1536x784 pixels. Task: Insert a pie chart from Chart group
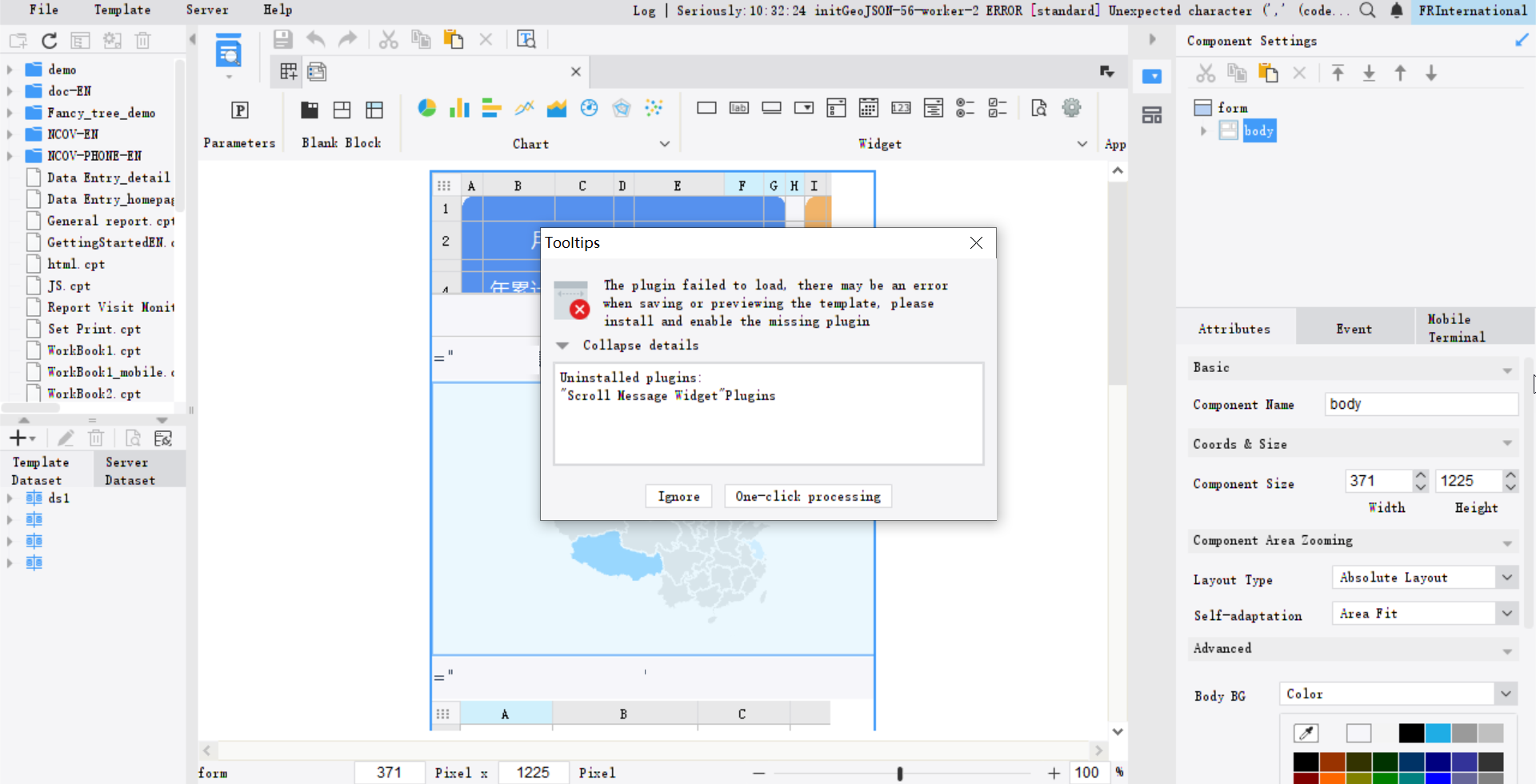coord(427,108)
